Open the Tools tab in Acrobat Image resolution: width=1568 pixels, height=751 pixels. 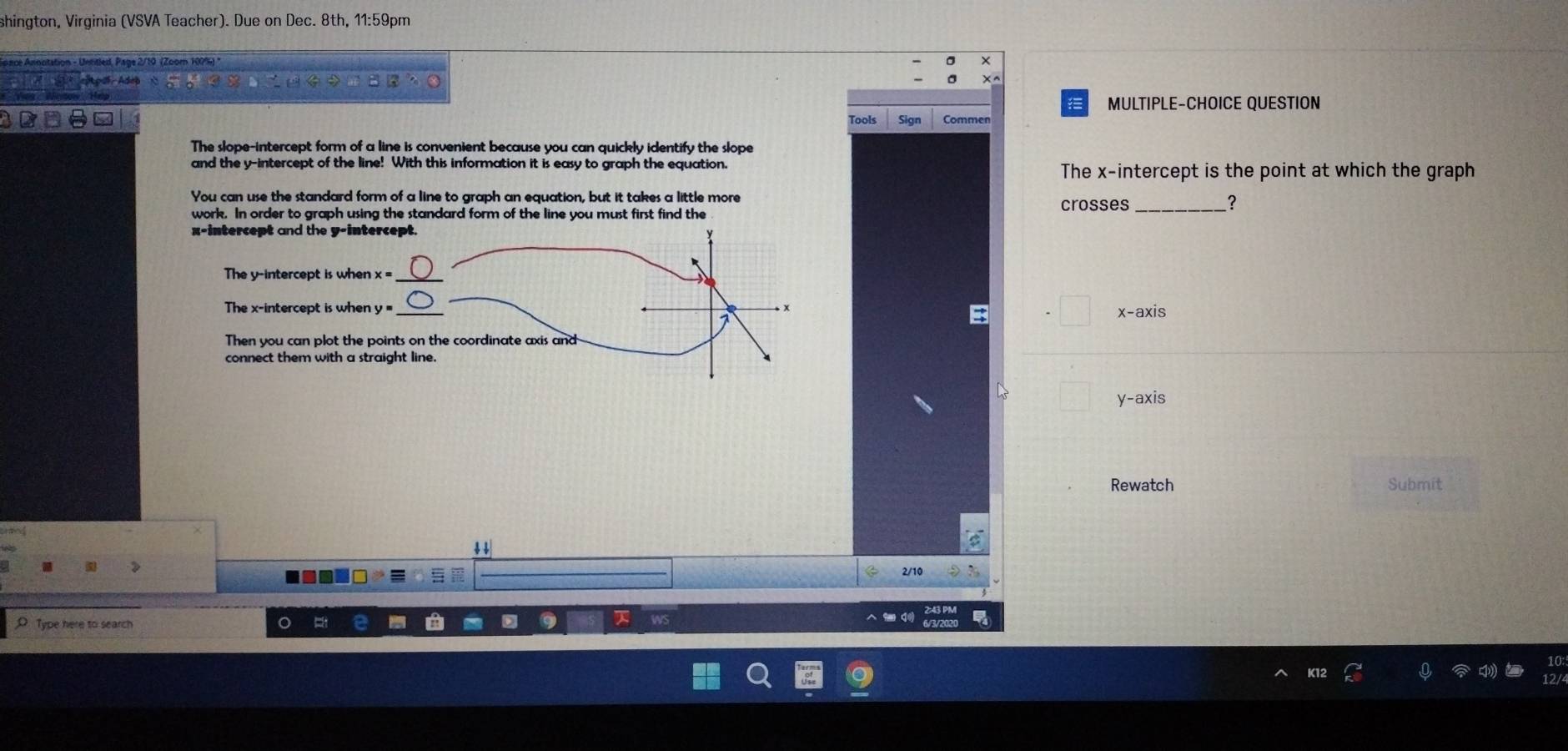[862, 119]
